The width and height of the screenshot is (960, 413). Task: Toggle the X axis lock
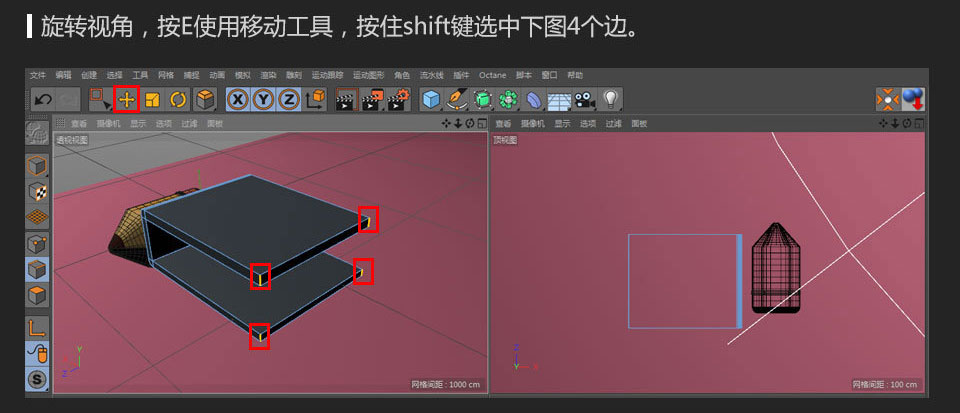click(x=238, y=100)
